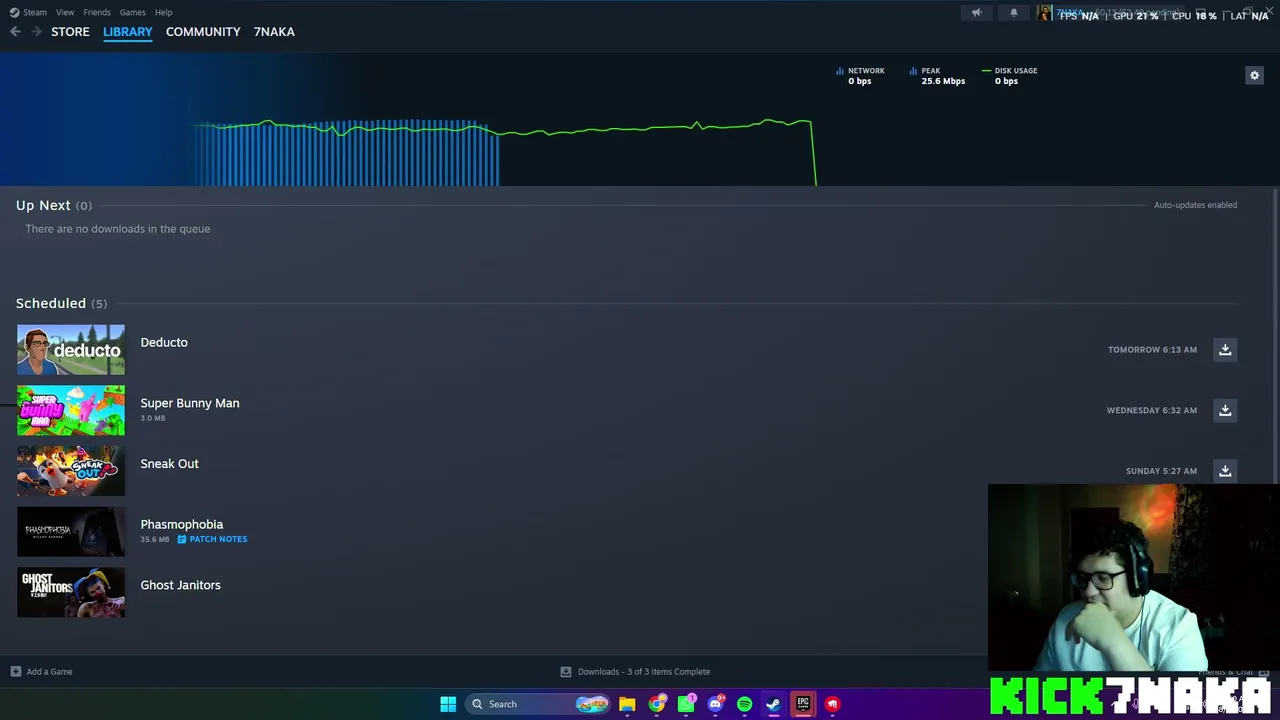Image resolution: width=1280 pixels, height=720 pixels.
Task: Click the Sneak Out thumbnail
Action: point(71,471)
